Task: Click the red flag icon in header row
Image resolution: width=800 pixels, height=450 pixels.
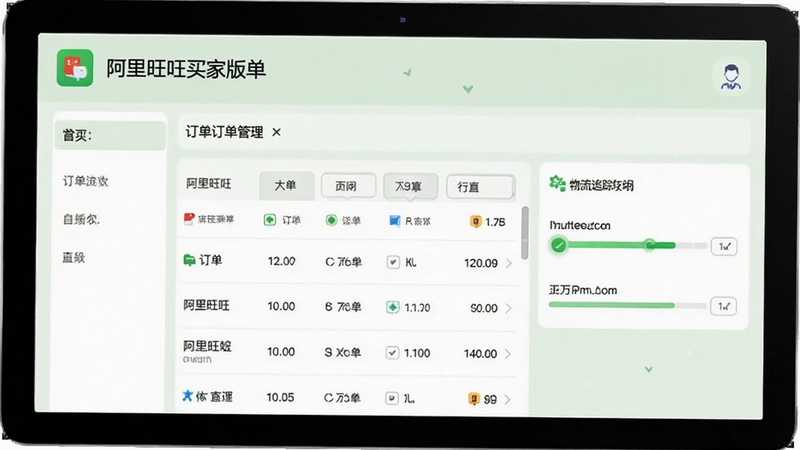Action: click(189, 219)
